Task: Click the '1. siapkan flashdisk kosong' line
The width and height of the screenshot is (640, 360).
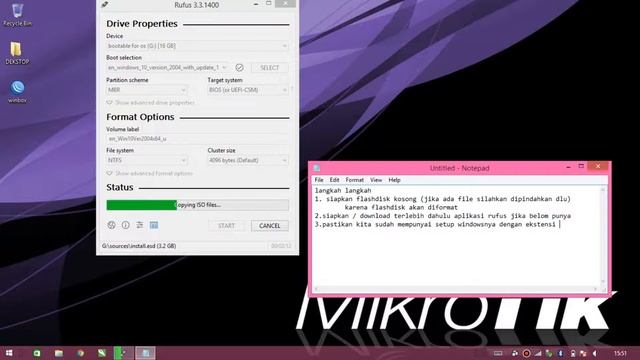Action: click(442, 199)
